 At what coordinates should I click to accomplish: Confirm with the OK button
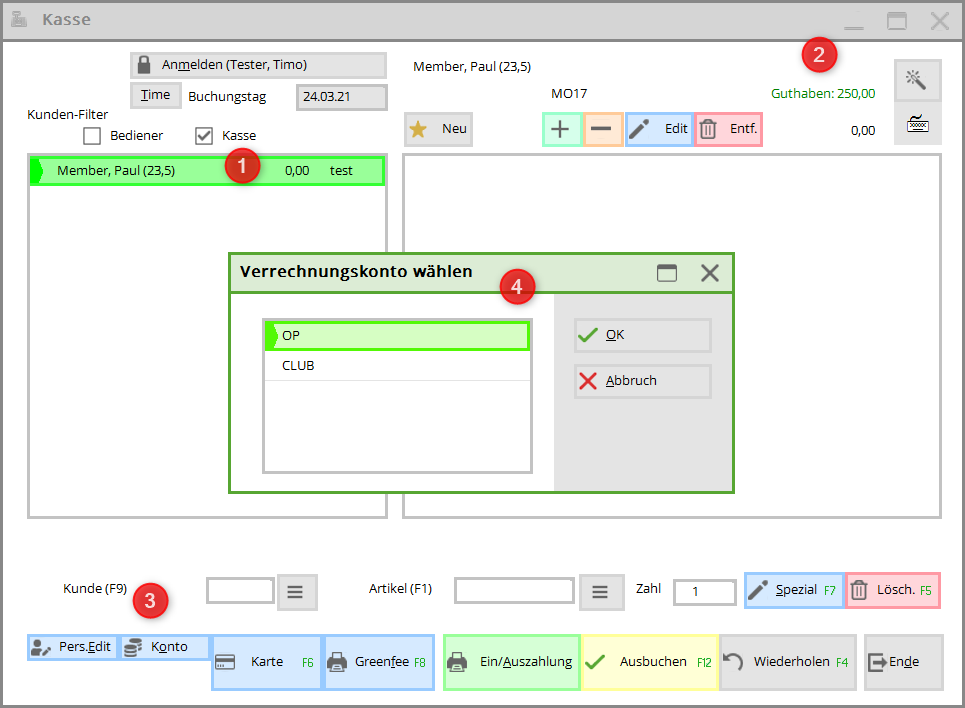(643, 336)
